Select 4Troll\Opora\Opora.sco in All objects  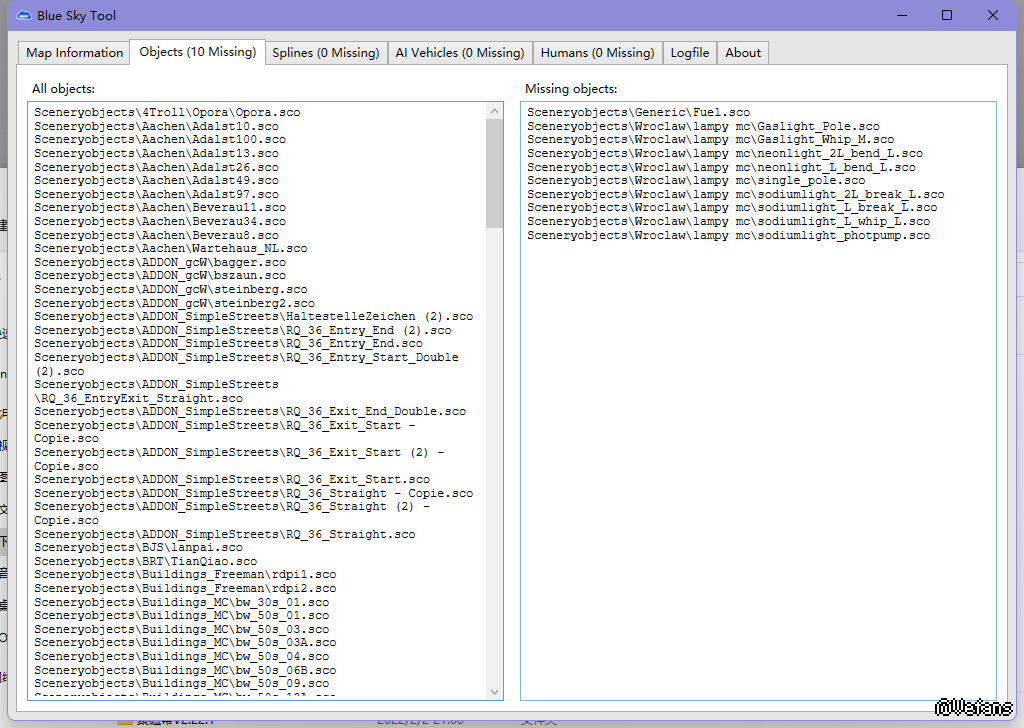[x=167, y=113]
